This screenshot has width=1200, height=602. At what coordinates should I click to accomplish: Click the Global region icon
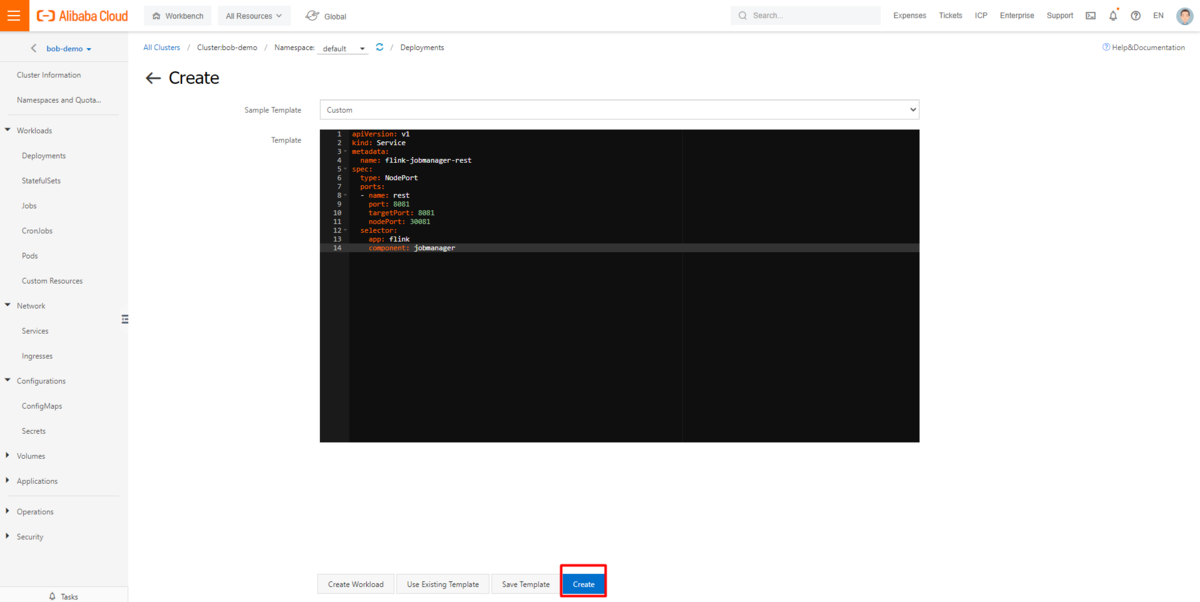click(x=312, y=16)
